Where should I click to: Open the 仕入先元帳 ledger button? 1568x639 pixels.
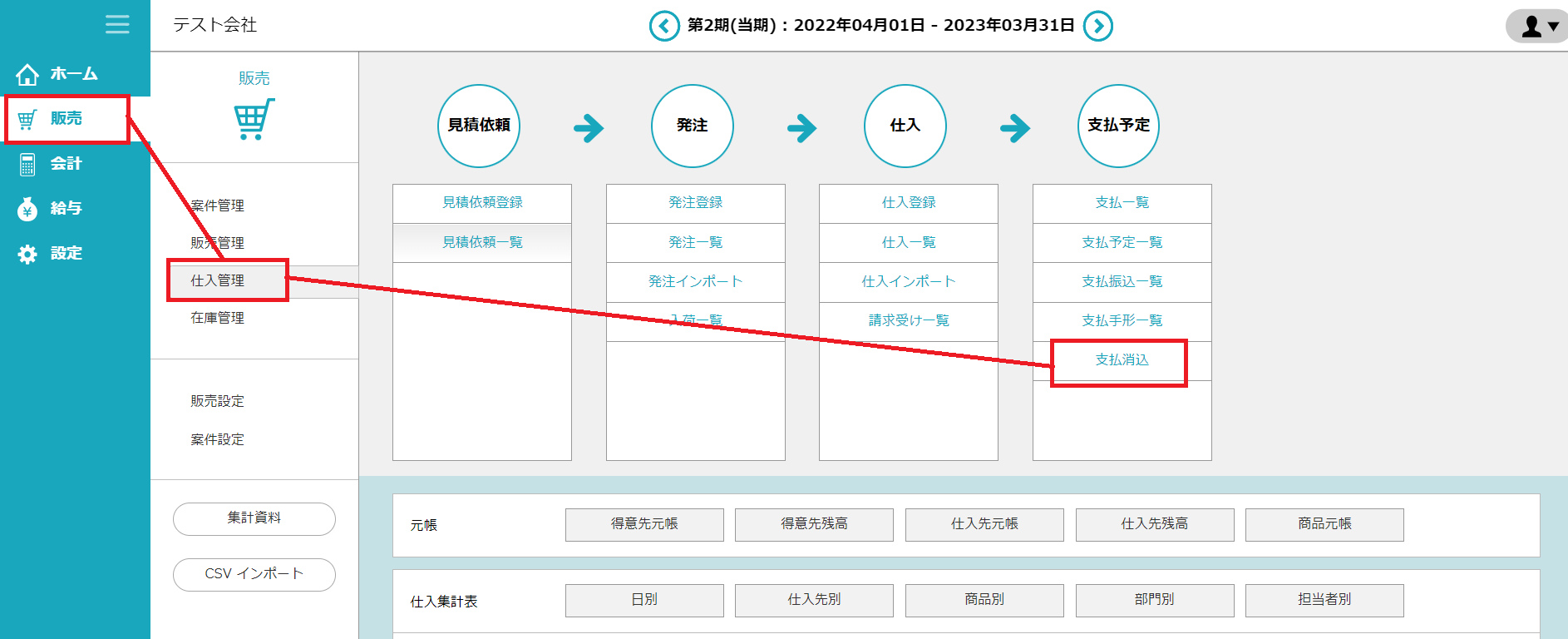(x=984, y=524)
